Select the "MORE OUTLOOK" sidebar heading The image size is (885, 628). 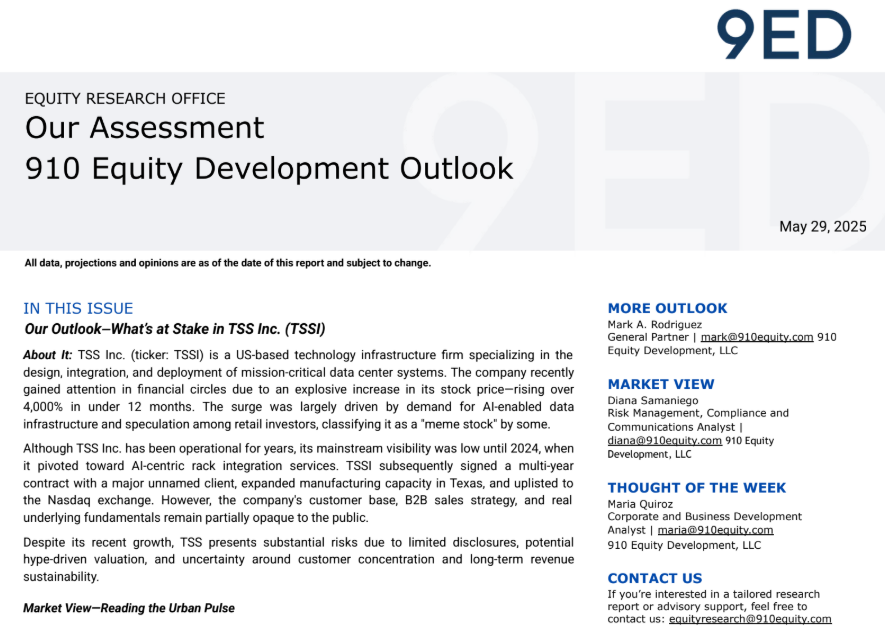(x=667, y=308)
